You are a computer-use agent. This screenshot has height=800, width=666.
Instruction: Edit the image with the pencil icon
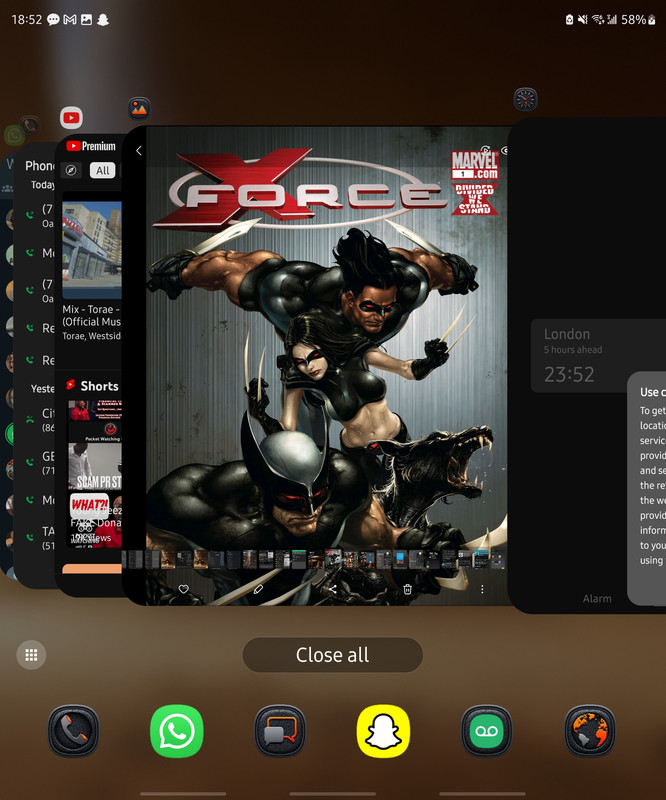(x=258, y=589)
